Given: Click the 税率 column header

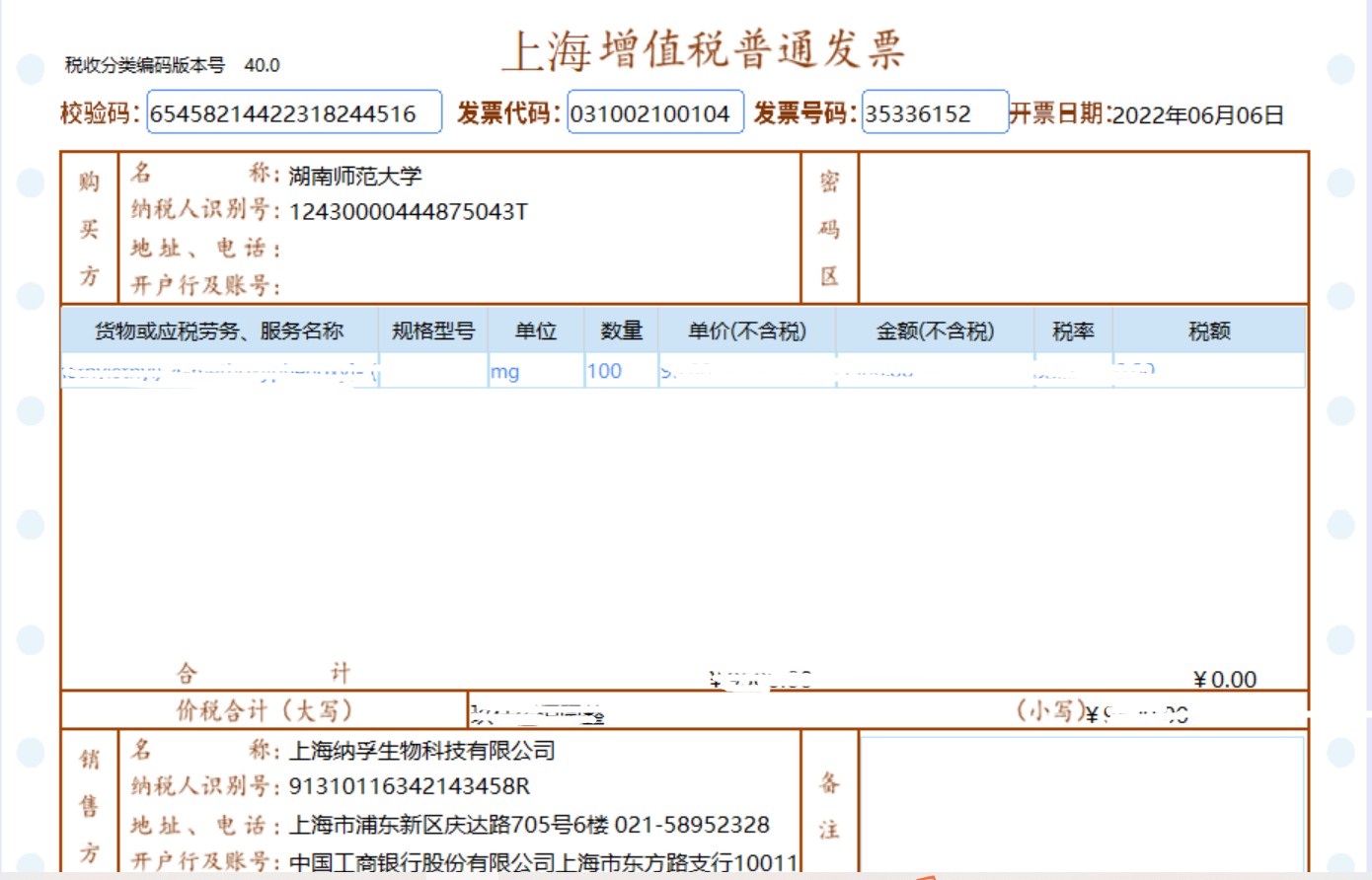Looking at the screenshot, I should 1073,331.
